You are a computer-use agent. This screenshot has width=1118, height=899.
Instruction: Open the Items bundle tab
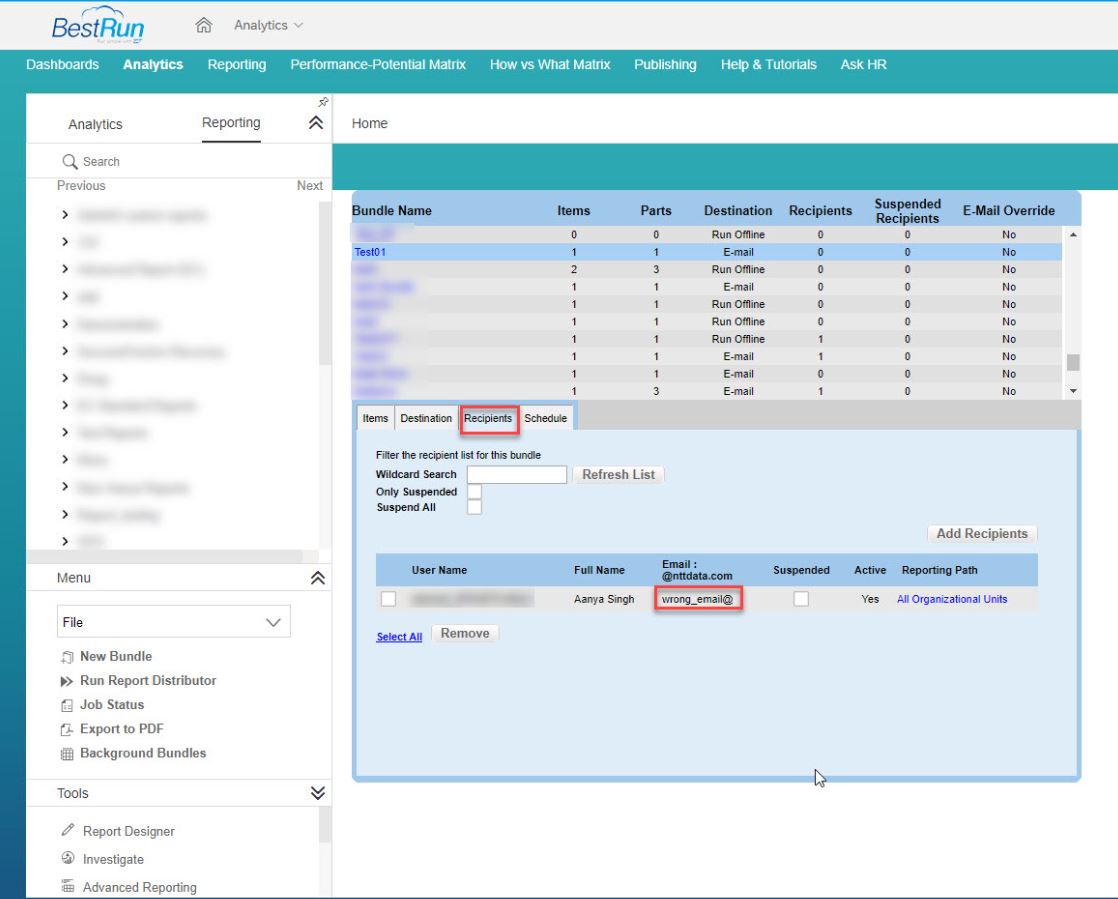click(x=375, y=418)
